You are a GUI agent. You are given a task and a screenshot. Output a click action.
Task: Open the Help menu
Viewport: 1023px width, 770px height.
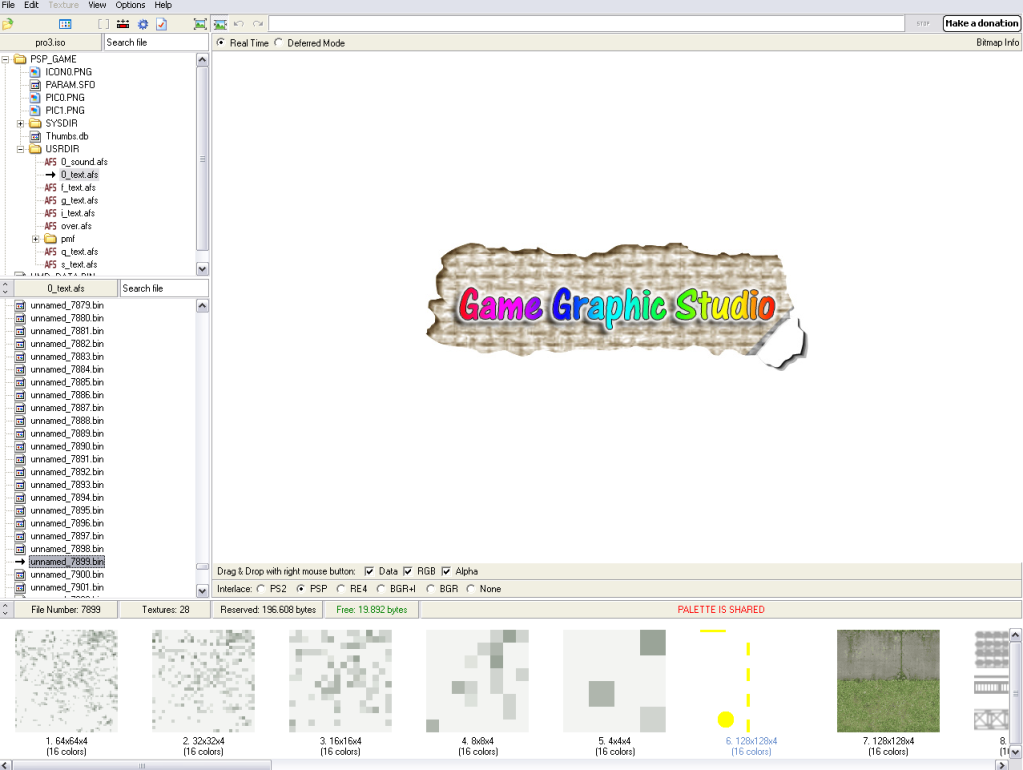pos(163,5)
